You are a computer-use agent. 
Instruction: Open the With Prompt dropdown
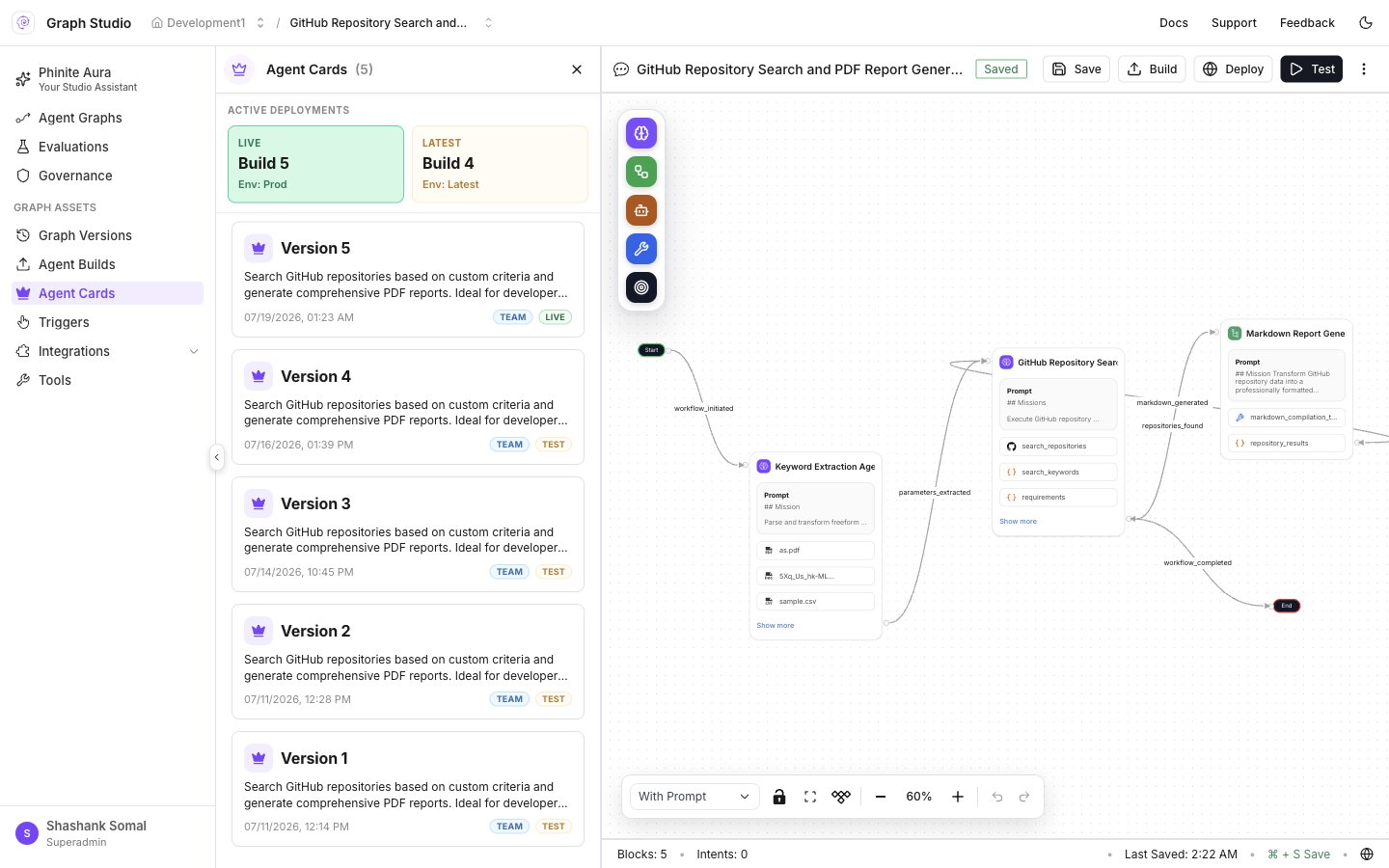tap(694, 797)
